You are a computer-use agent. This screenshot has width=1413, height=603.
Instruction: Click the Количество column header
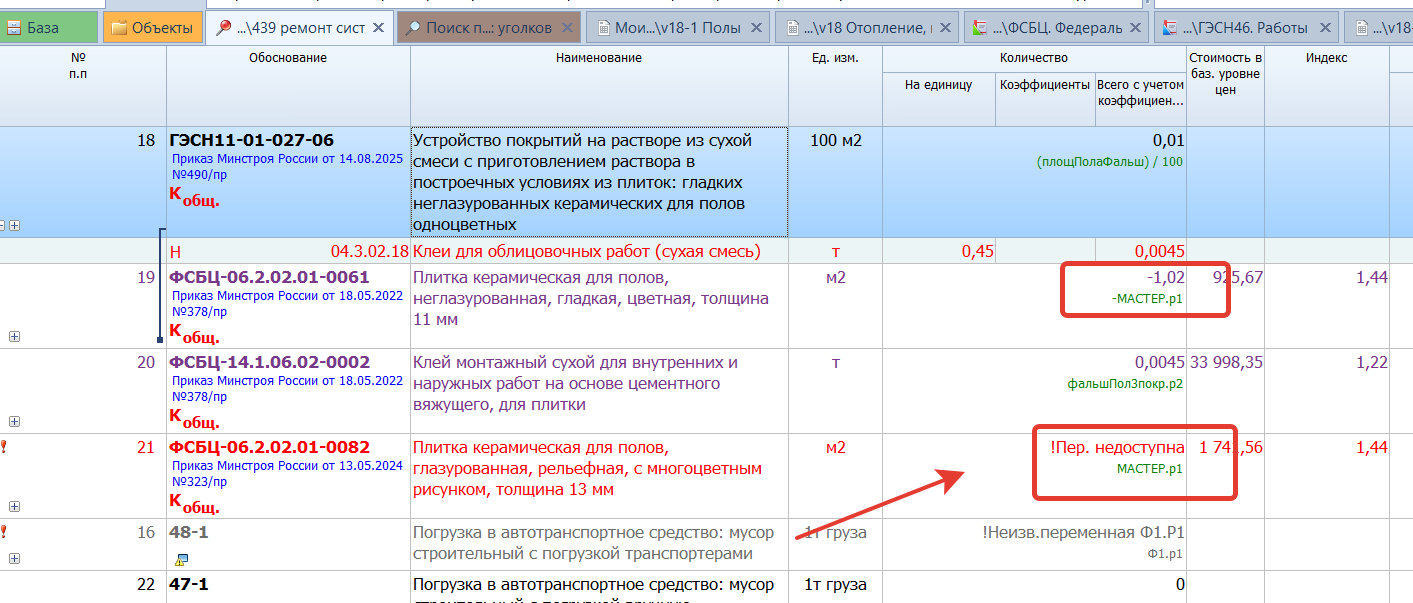[1034, 58]
